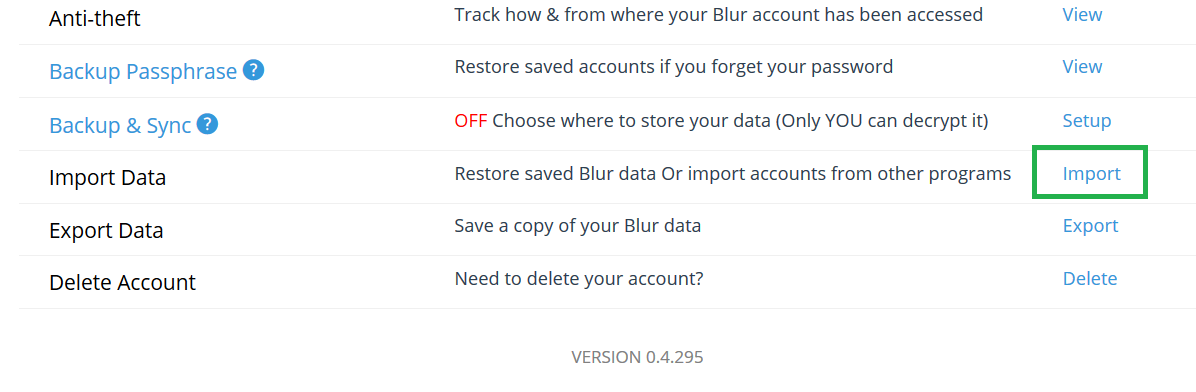Image resolution: width=1196 pixels, height=392 pixels.
Task: Open the Anti-theft View link
Action: [1082, 14]
